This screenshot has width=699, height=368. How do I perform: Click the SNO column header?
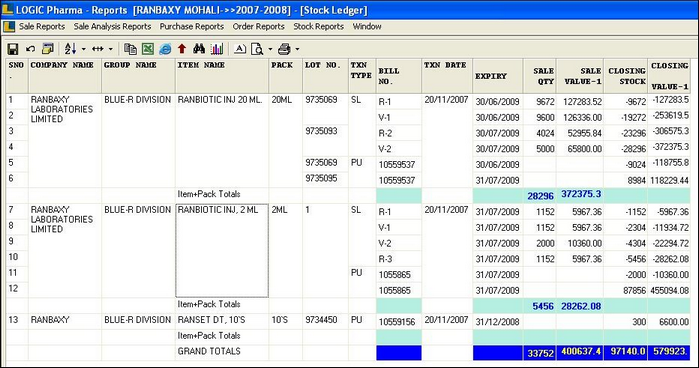[x=17, y=75]
